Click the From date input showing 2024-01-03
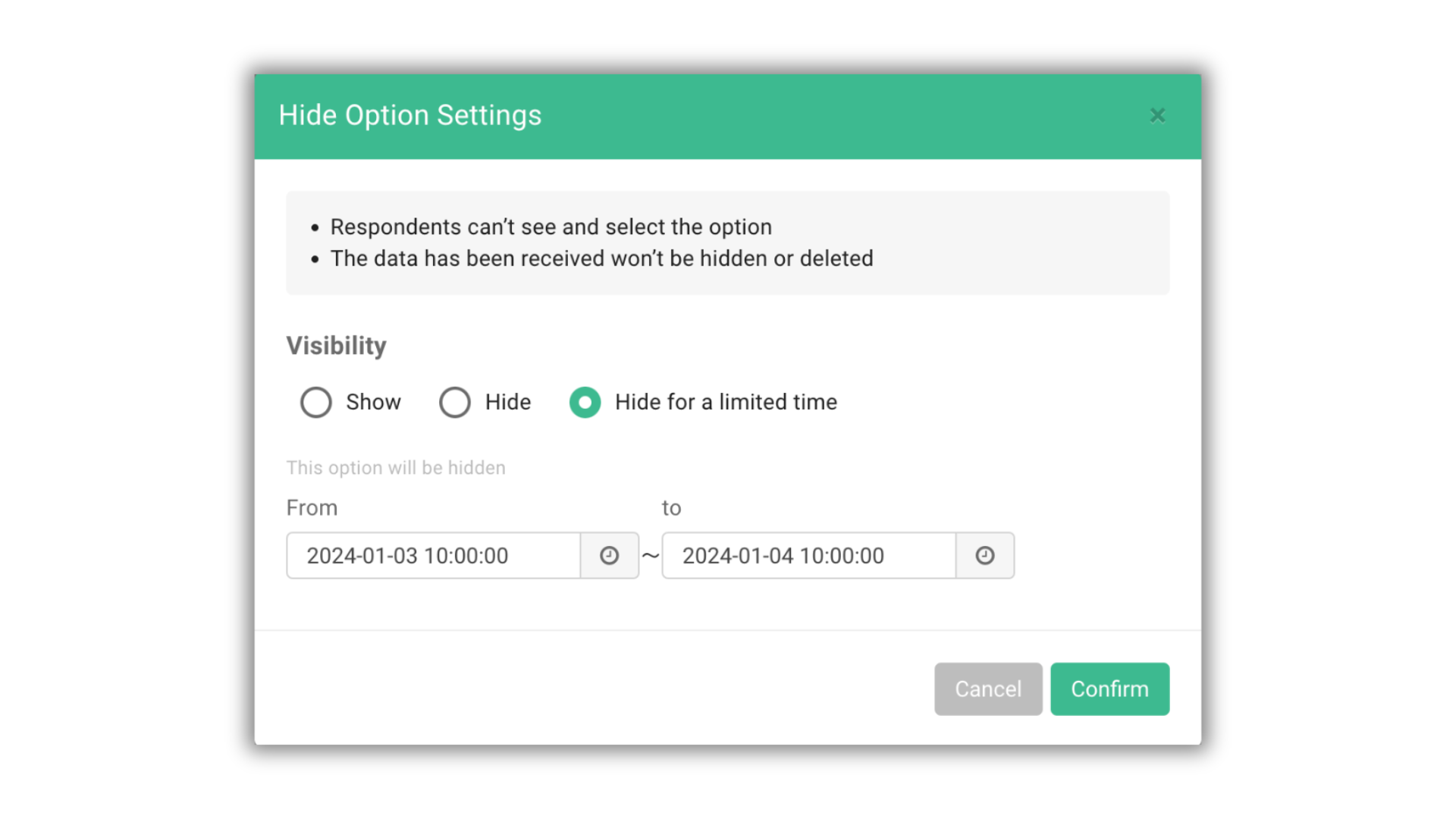 coord(432,555)
